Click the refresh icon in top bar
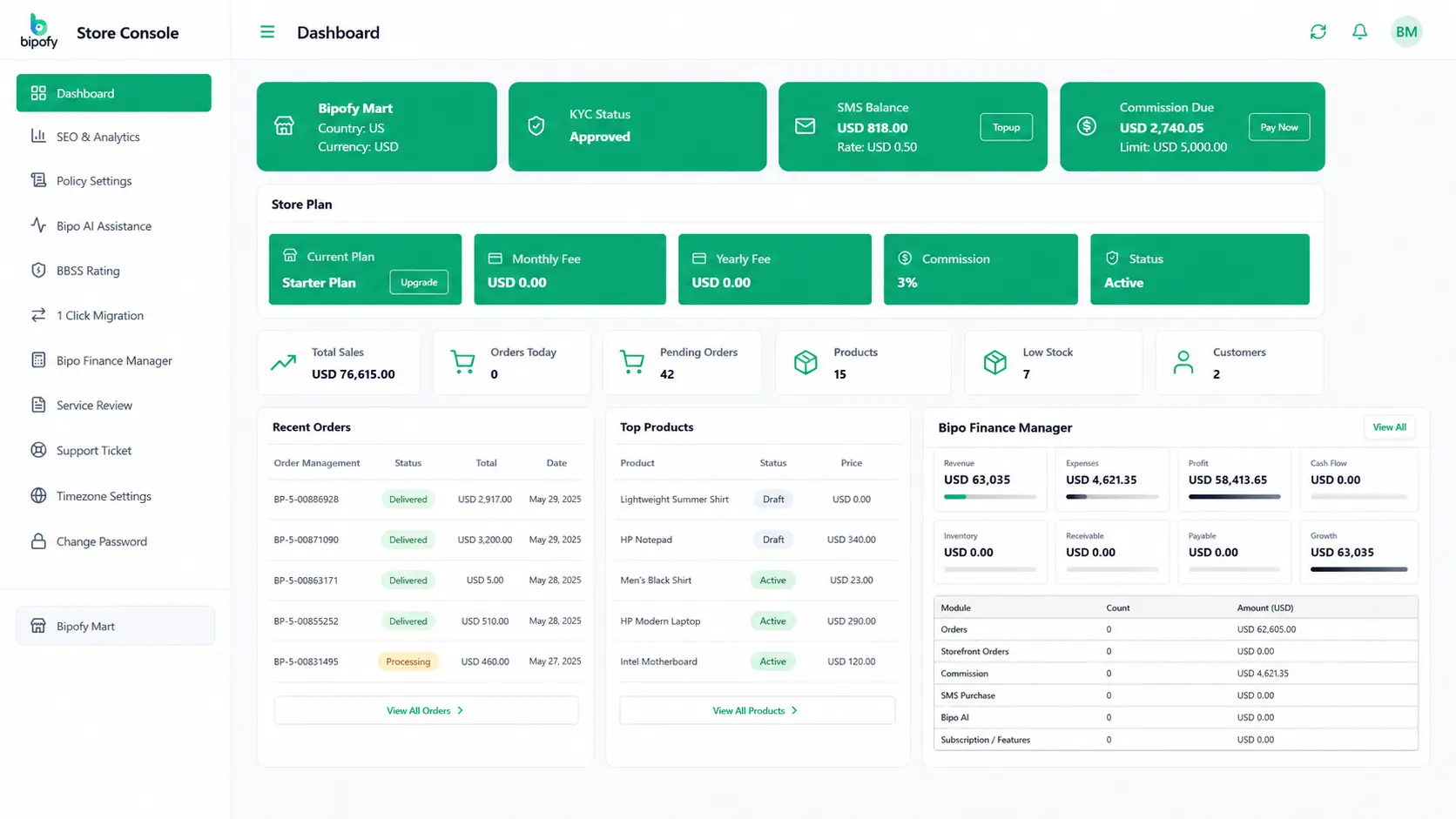The height and width of the screenshot is (819, 1456). point(1318,32)
